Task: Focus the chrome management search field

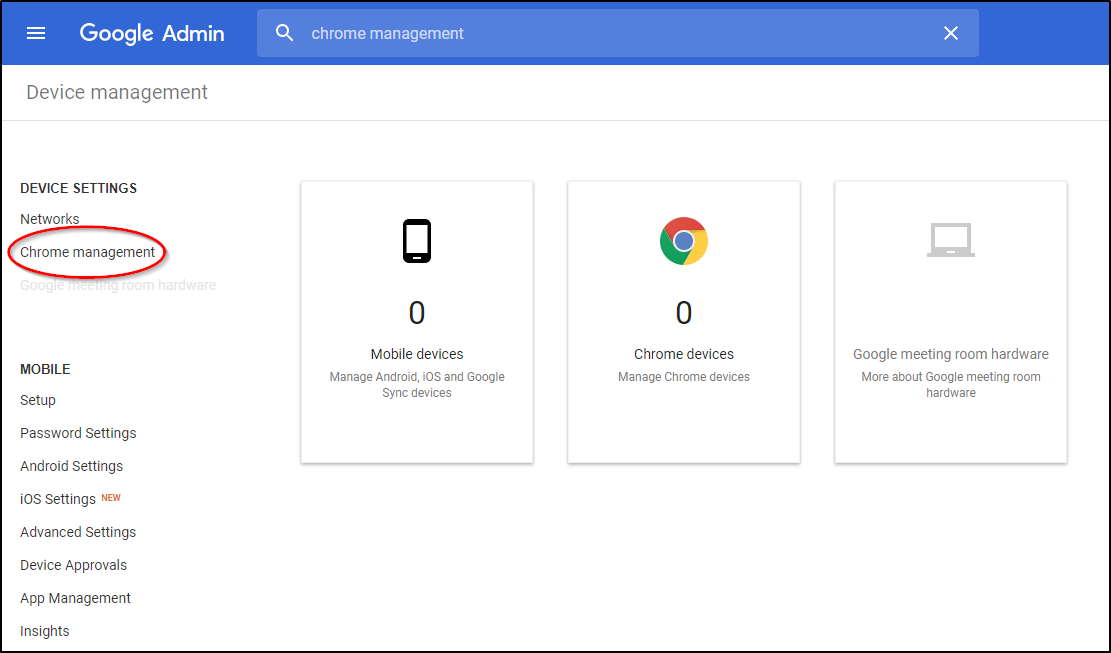Action: point(618,33)
